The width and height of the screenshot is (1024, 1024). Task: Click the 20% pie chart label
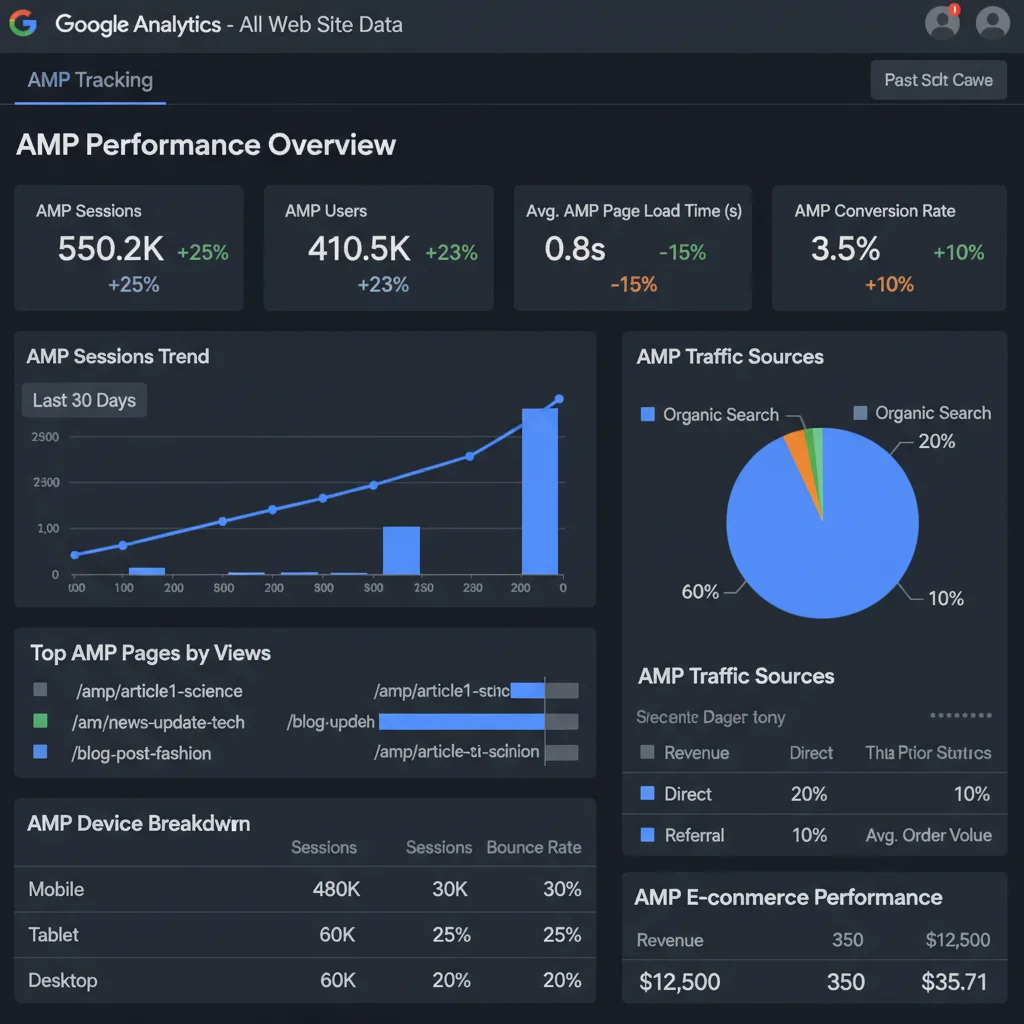click(x=936, y=441)
